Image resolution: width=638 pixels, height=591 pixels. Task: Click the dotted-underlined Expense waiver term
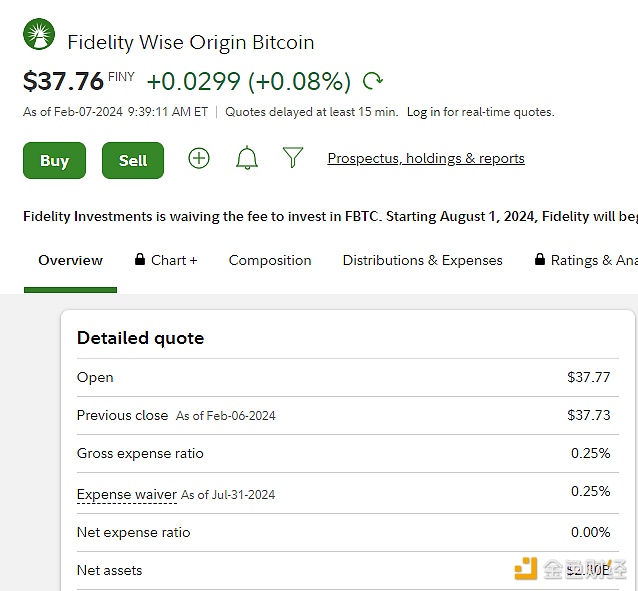tap(127, 494)
